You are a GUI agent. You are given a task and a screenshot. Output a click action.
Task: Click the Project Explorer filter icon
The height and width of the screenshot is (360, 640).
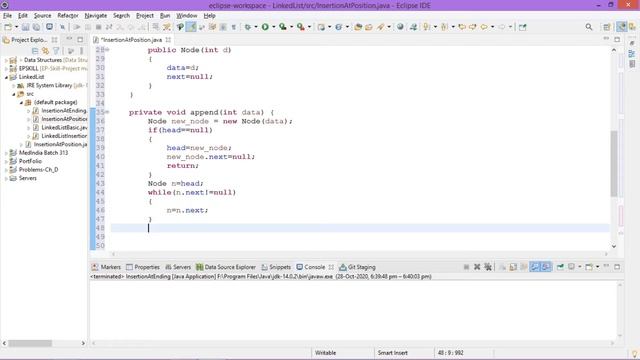point(56,51)
